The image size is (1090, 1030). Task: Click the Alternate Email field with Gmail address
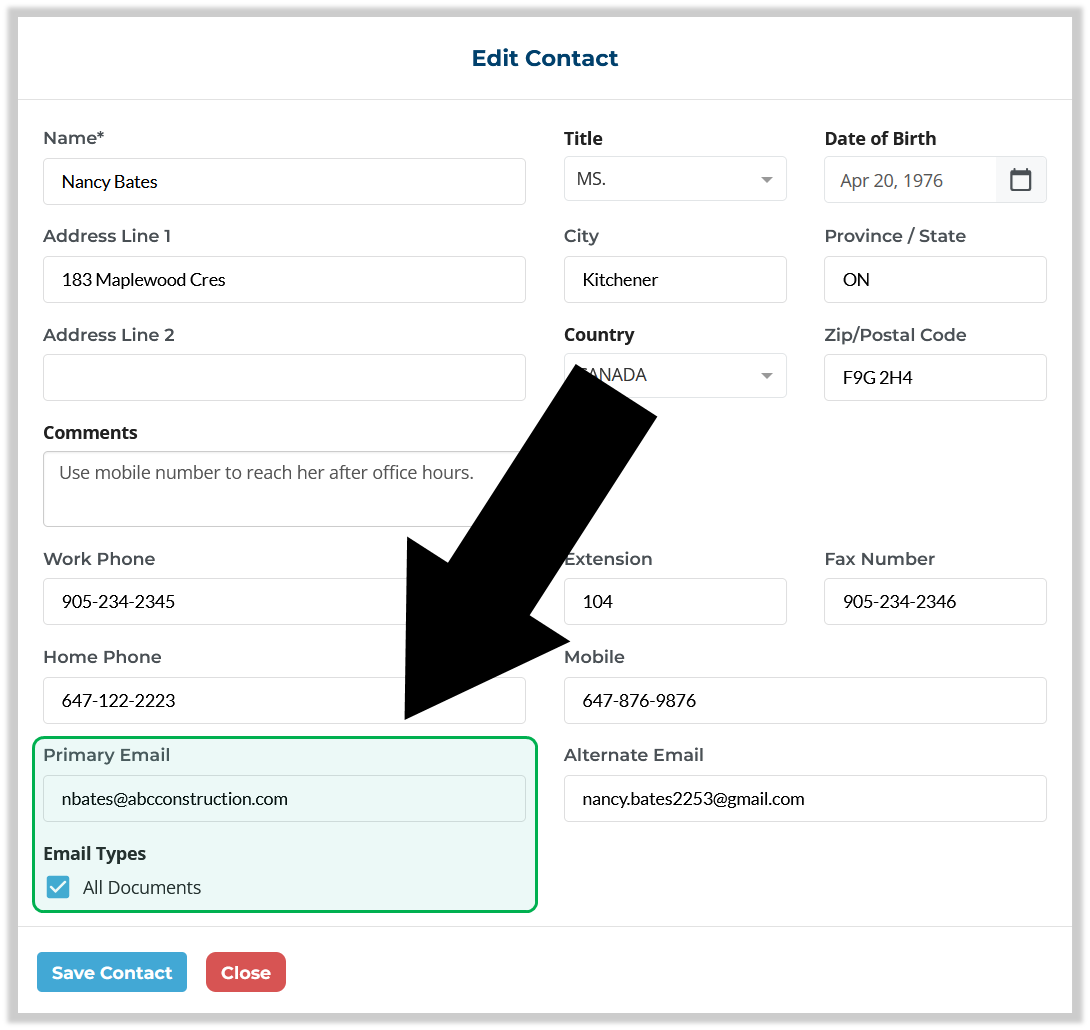click(805, 798)
